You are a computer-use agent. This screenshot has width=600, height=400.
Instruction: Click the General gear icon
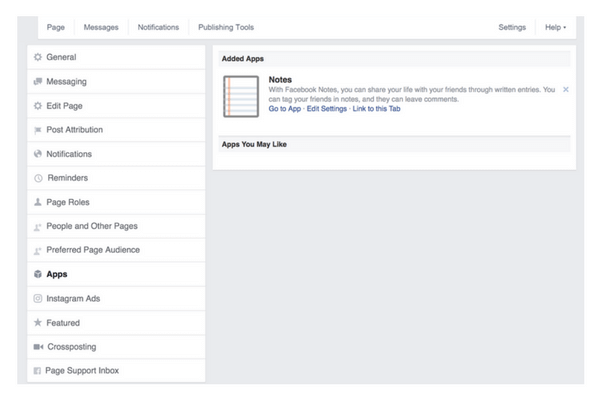click(x=38, y=57)
